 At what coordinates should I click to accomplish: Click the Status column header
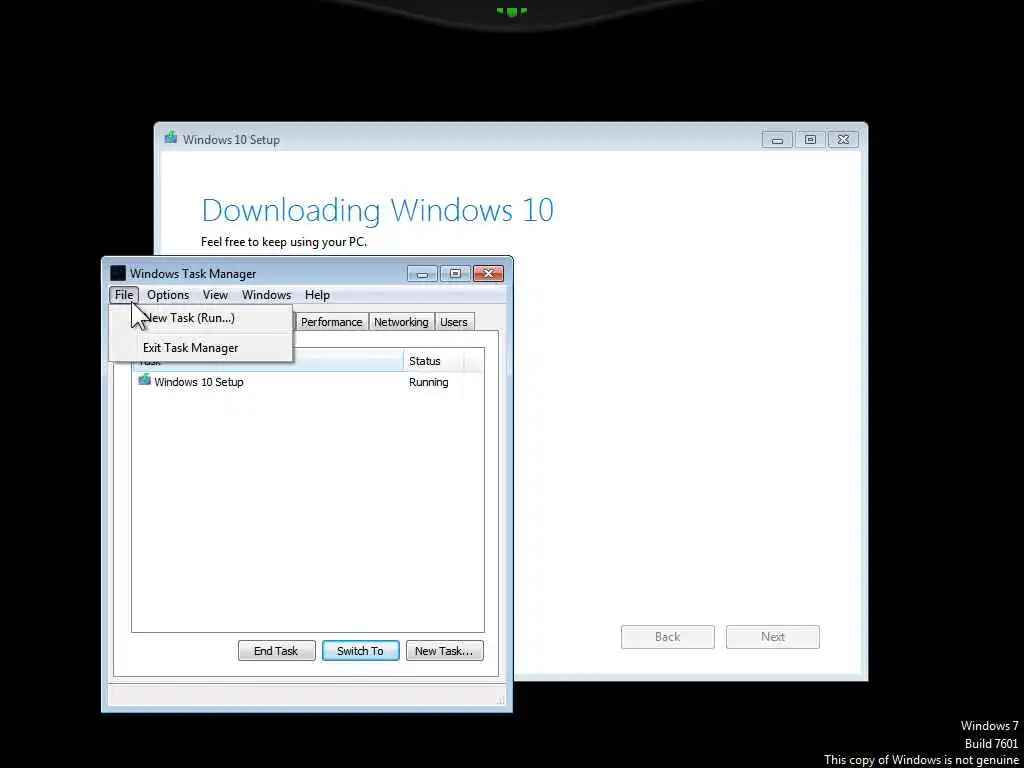pyautogui.click(x=433, y=361)
